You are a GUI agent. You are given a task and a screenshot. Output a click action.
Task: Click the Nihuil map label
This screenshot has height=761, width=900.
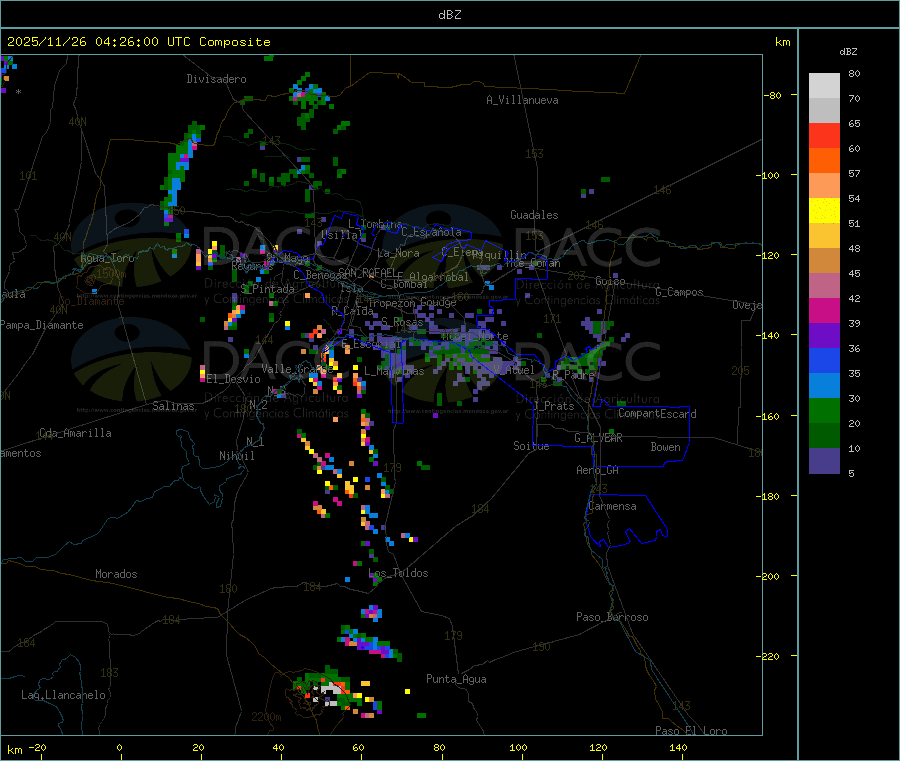tap(237, 456)
